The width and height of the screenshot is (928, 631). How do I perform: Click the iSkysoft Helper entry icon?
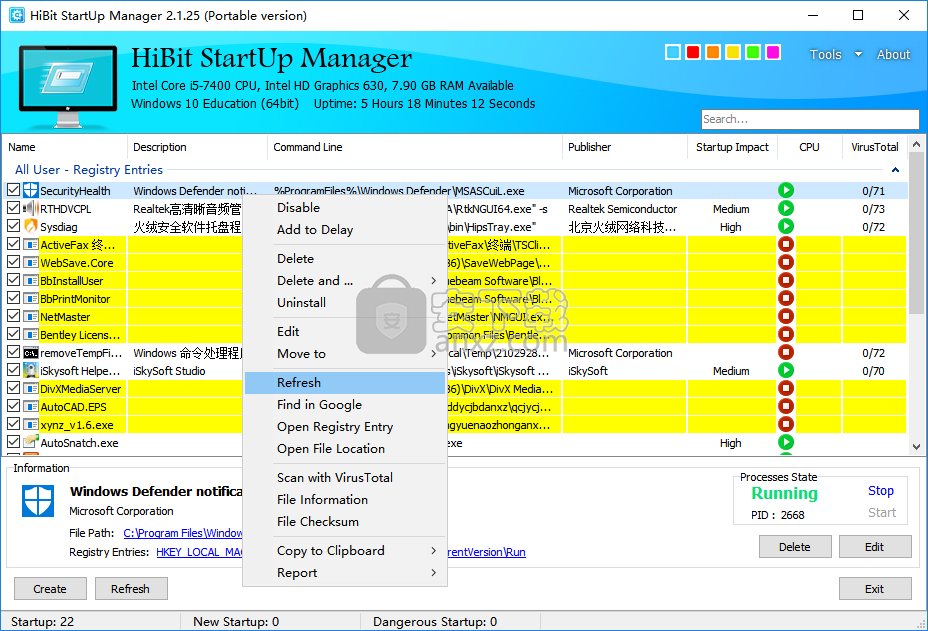pyautogui.click(x=30, y=371)
